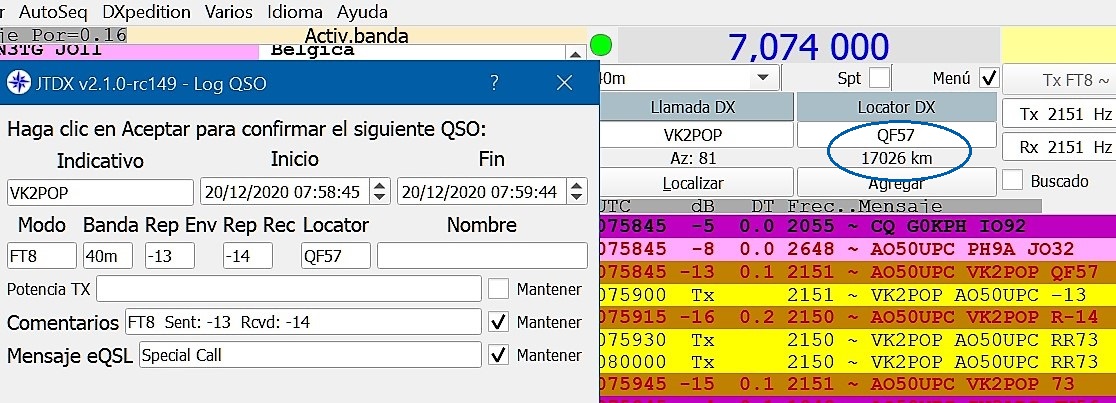The height and width of the screenshot is (403, 1116).
Task: Click the DX grid field showing QF57
Action: [x=896, y=135]
